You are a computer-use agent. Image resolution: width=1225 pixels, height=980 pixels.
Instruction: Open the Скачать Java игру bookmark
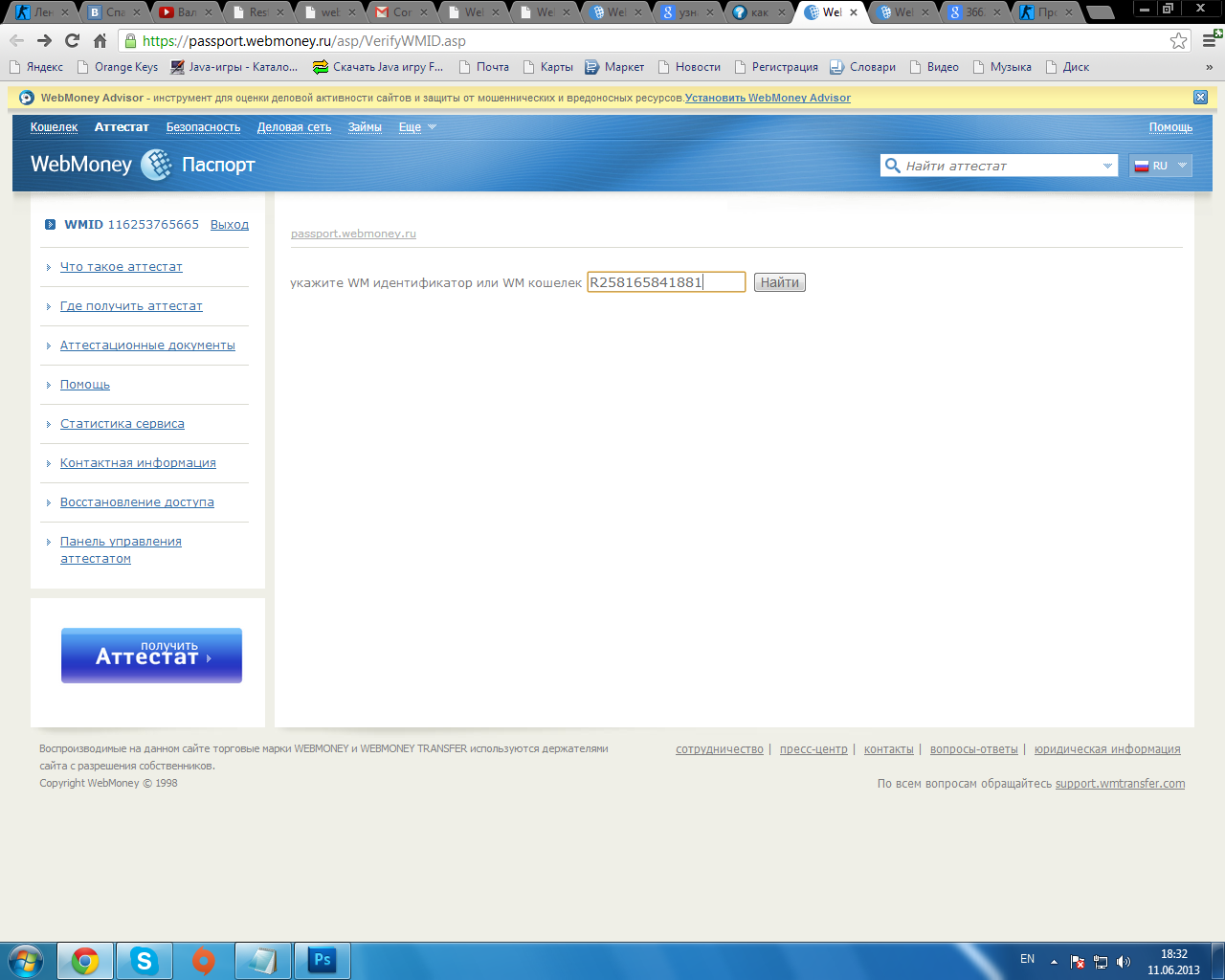click(378, 67)
